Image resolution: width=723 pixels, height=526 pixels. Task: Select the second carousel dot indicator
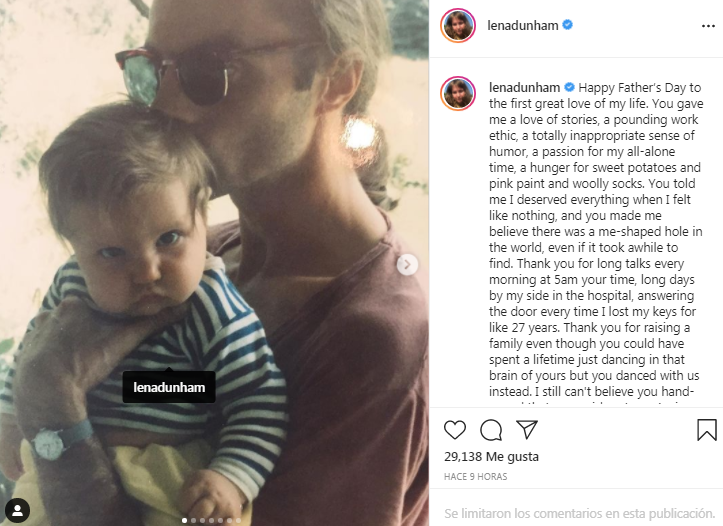[x=194, y=520]
